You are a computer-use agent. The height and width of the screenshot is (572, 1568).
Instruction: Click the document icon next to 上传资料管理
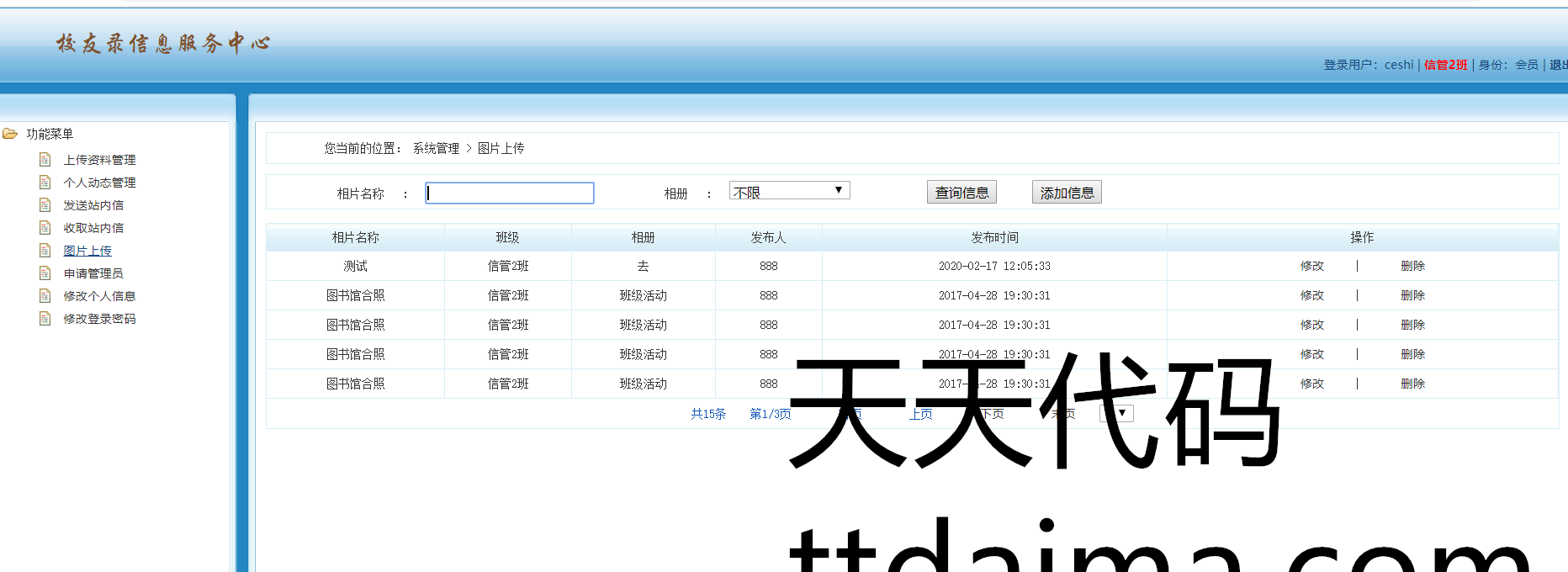pos(45,160)
